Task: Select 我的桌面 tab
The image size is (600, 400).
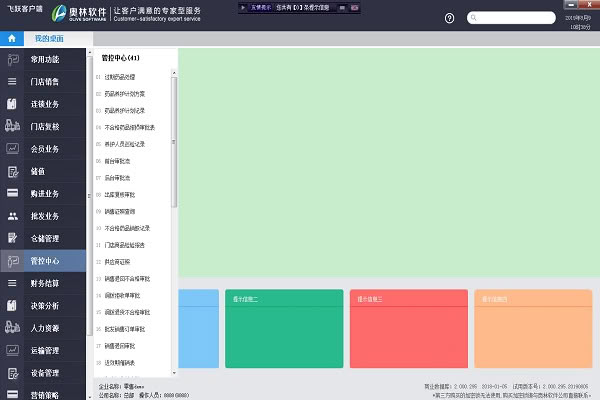Action: [49, 37]
